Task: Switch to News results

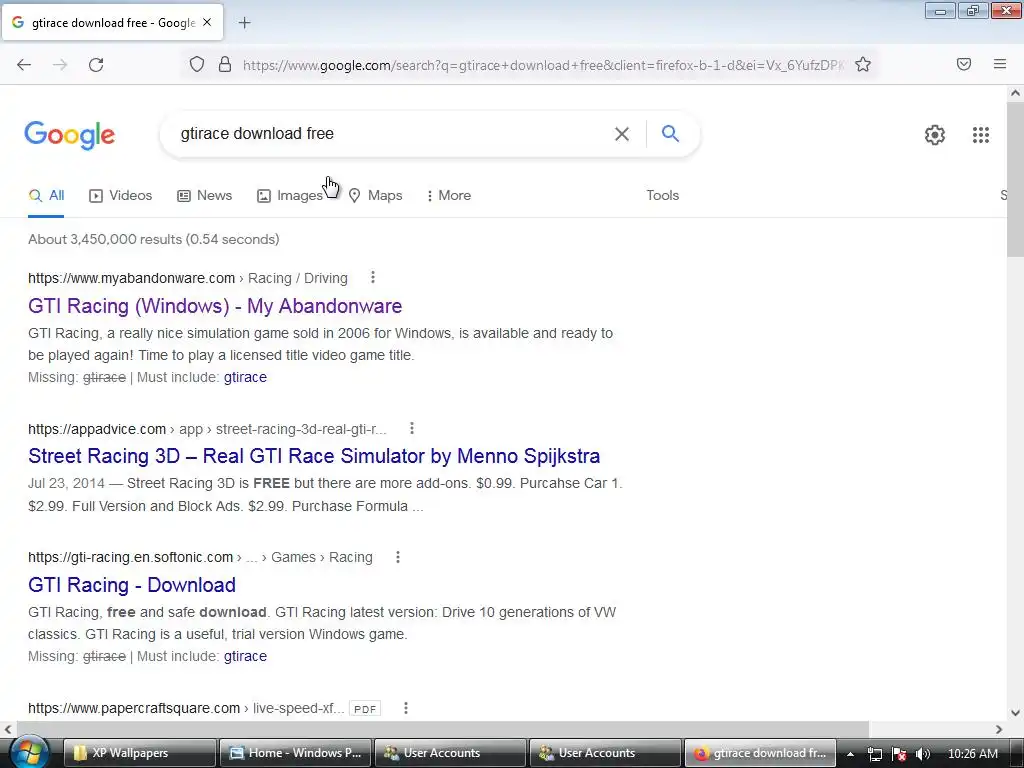Action: pyautogui.click(x=204, y=195)
